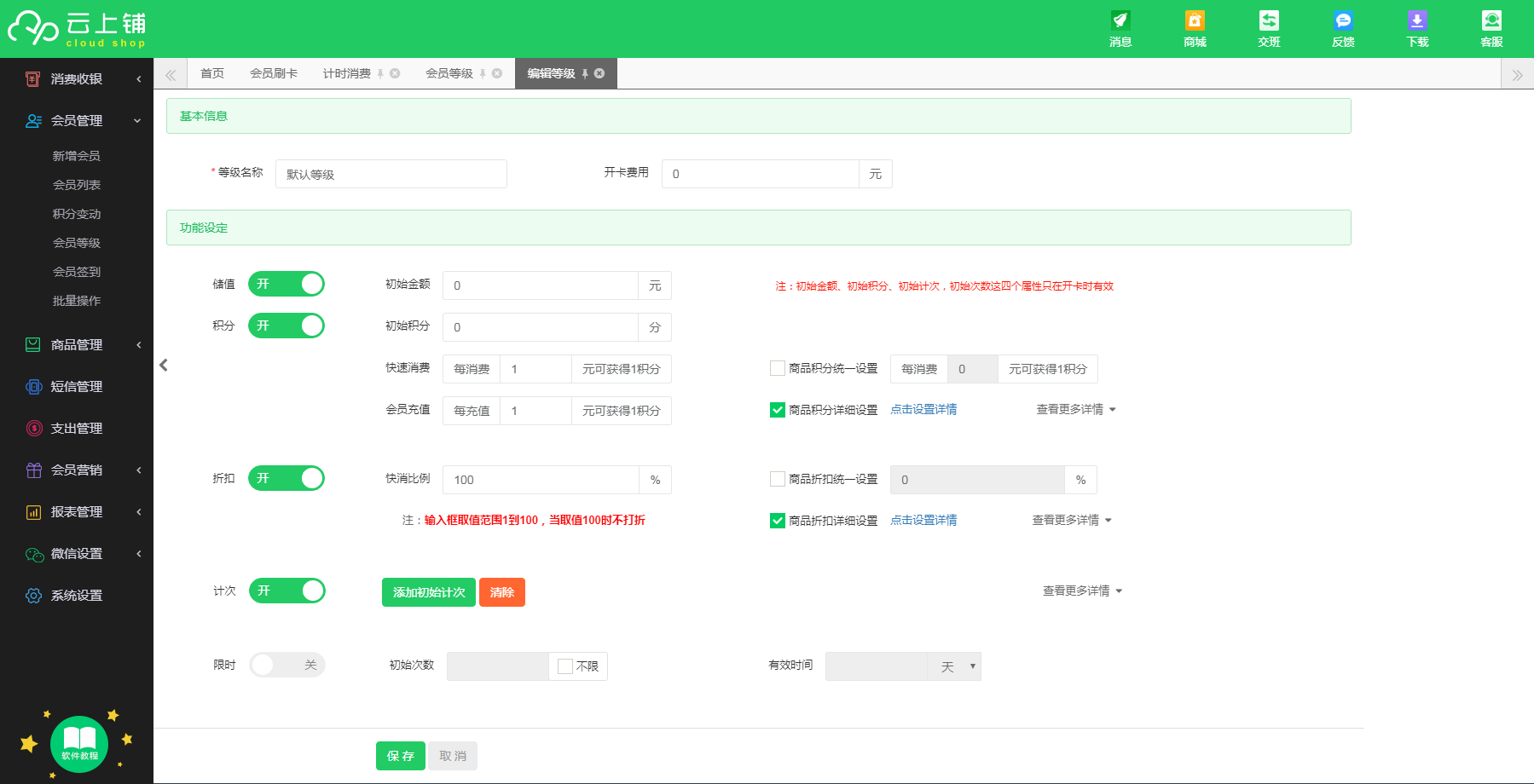Click the 保存 button

point(401,756)
